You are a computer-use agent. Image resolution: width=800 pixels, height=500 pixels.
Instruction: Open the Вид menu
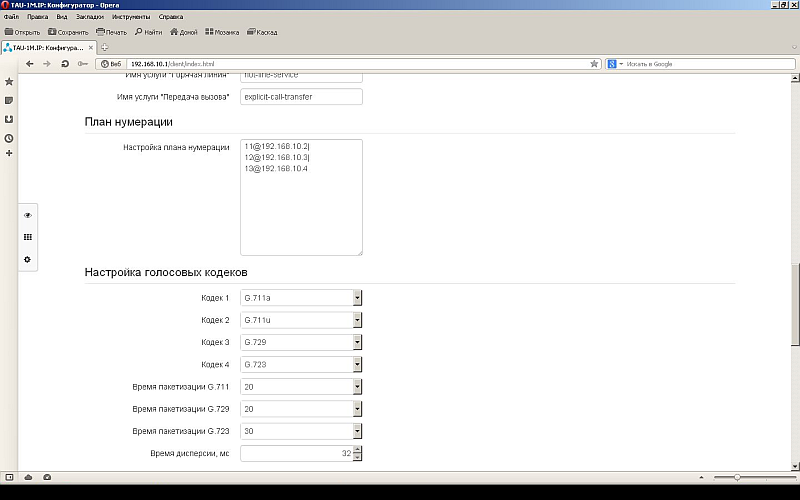[62, 17]
